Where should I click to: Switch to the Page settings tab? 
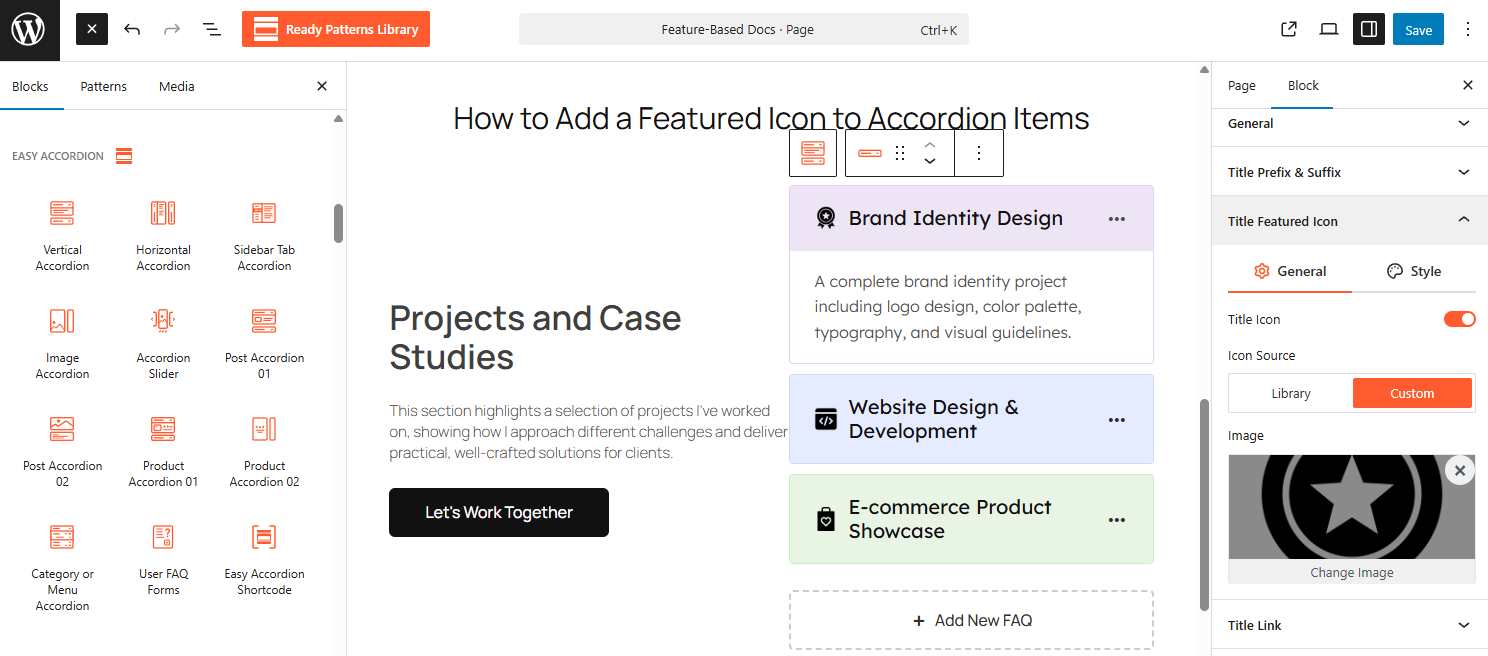(1242, 86)
